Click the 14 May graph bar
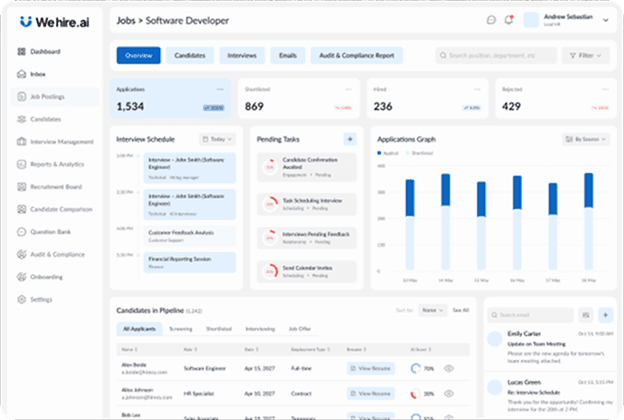624x420 pixels. coord(445,222)
